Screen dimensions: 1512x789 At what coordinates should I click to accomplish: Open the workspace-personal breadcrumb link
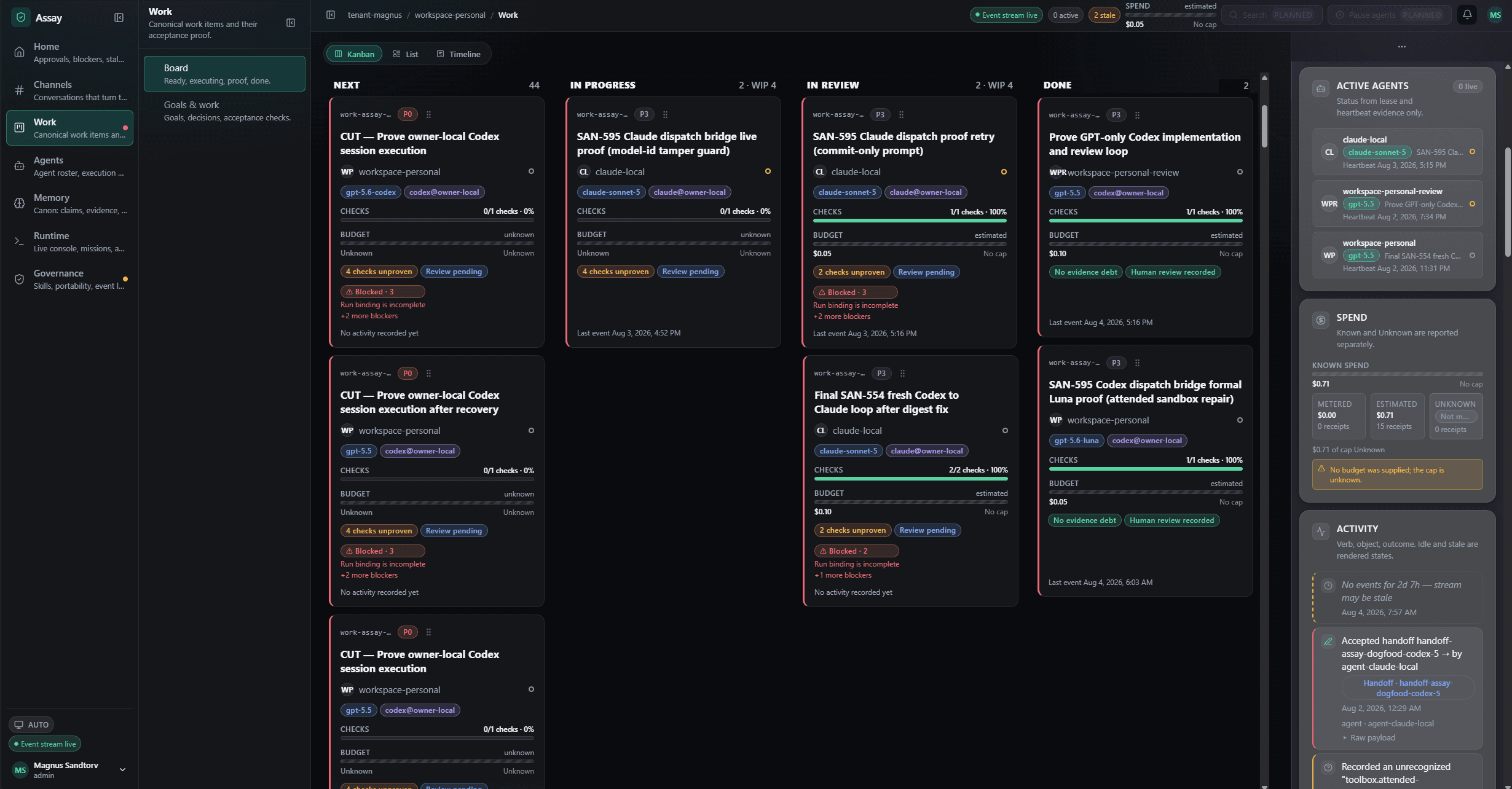tap(450, 15)
